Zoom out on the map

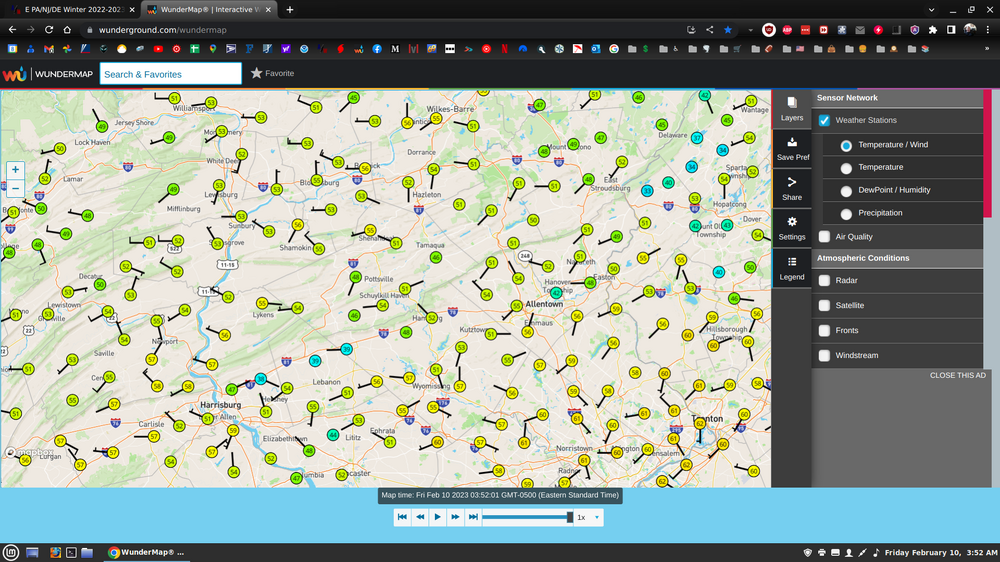point(15,188)
